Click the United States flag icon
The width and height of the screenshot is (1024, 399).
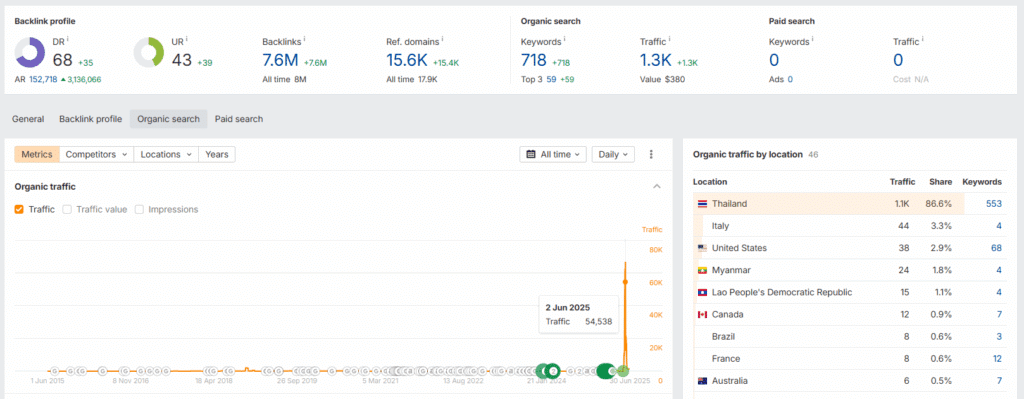pyautogui.click(x=702, y=248)
